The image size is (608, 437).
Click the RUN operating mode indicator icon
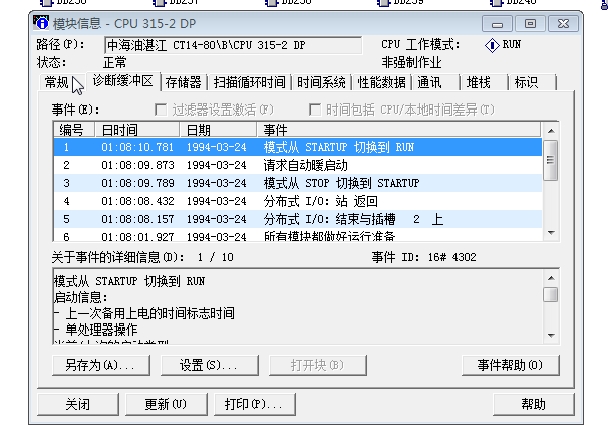[492, 45]
